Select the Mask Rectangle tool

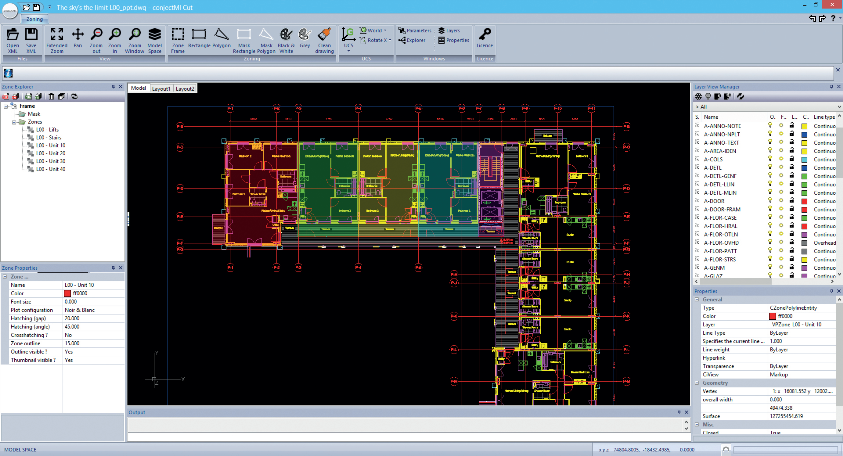244,40
